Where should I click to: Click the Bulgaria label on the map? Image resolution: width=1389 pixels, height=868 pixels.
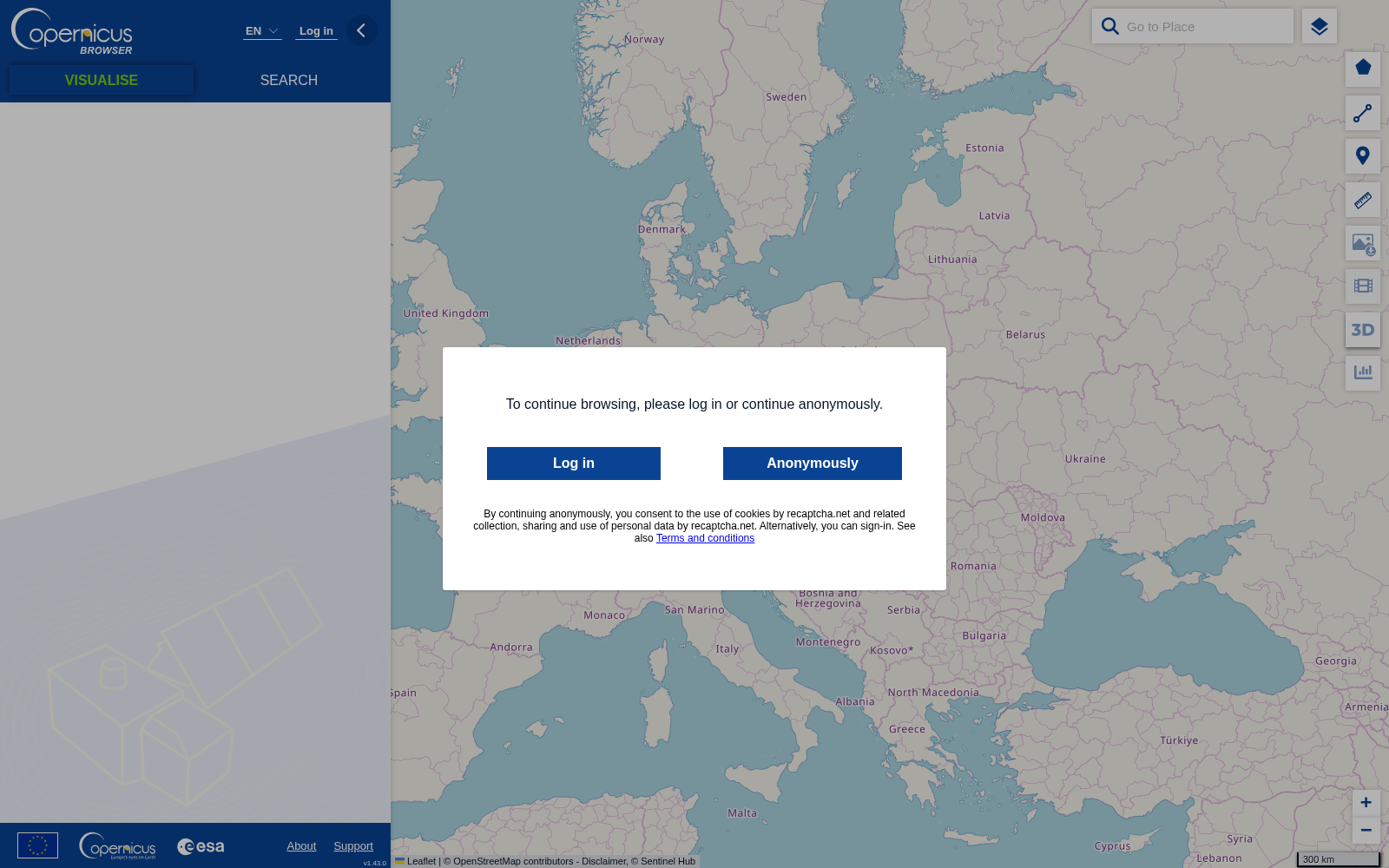click(984, 635)
